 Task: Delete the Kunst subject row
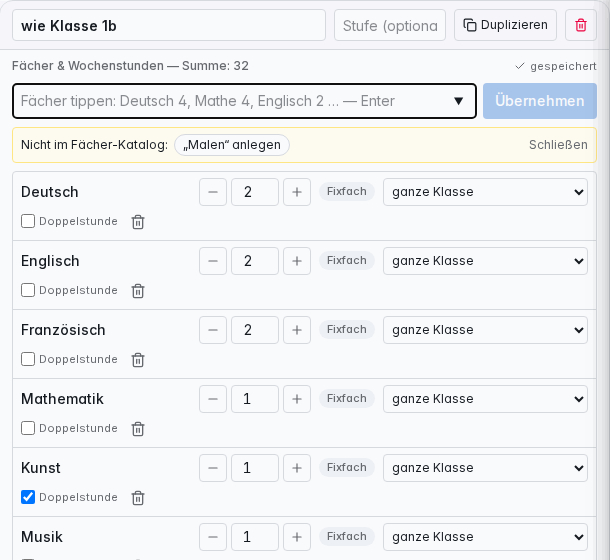pyautogui.click(x=138, y=498)
